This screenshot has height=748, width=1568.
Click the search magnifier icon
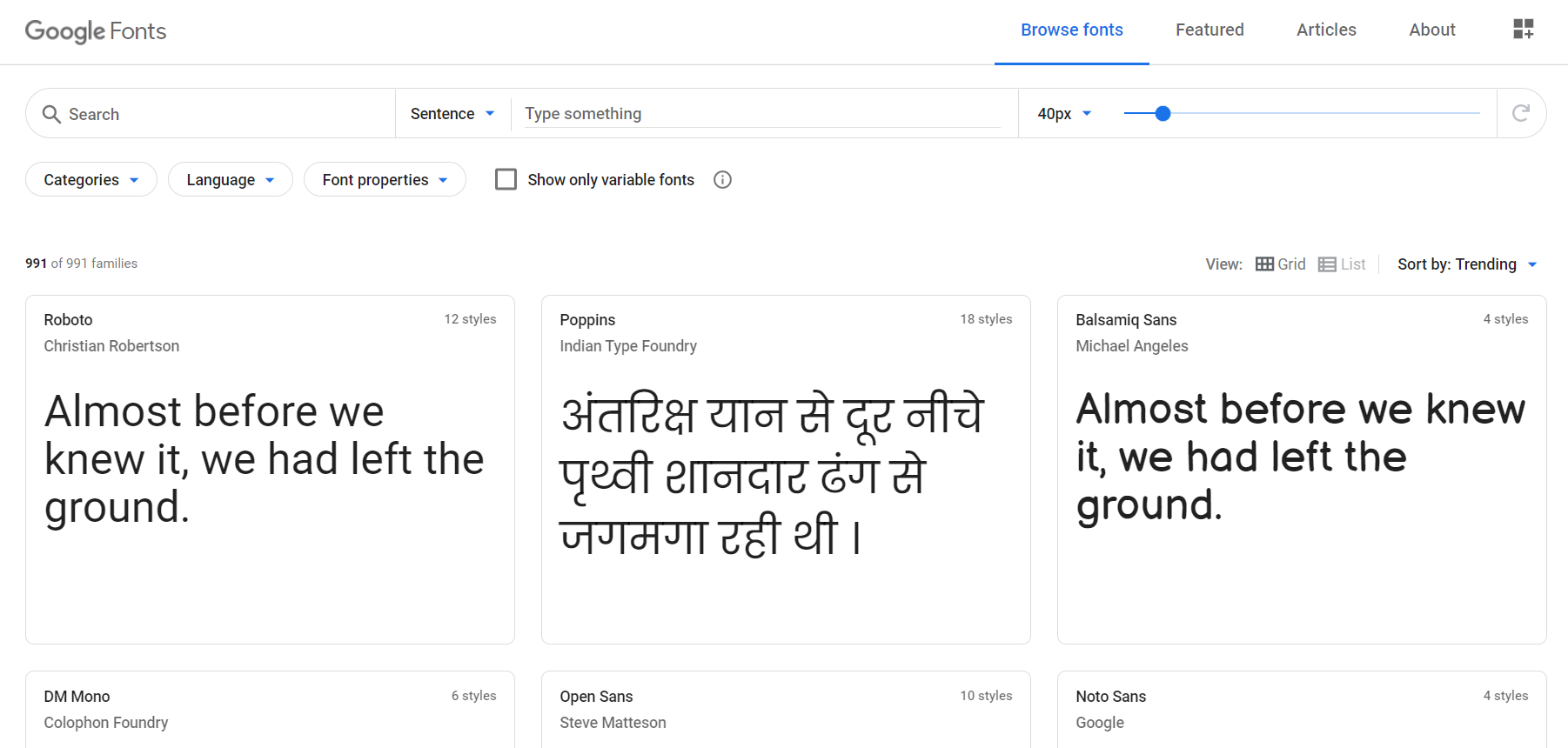click(51, 114)
